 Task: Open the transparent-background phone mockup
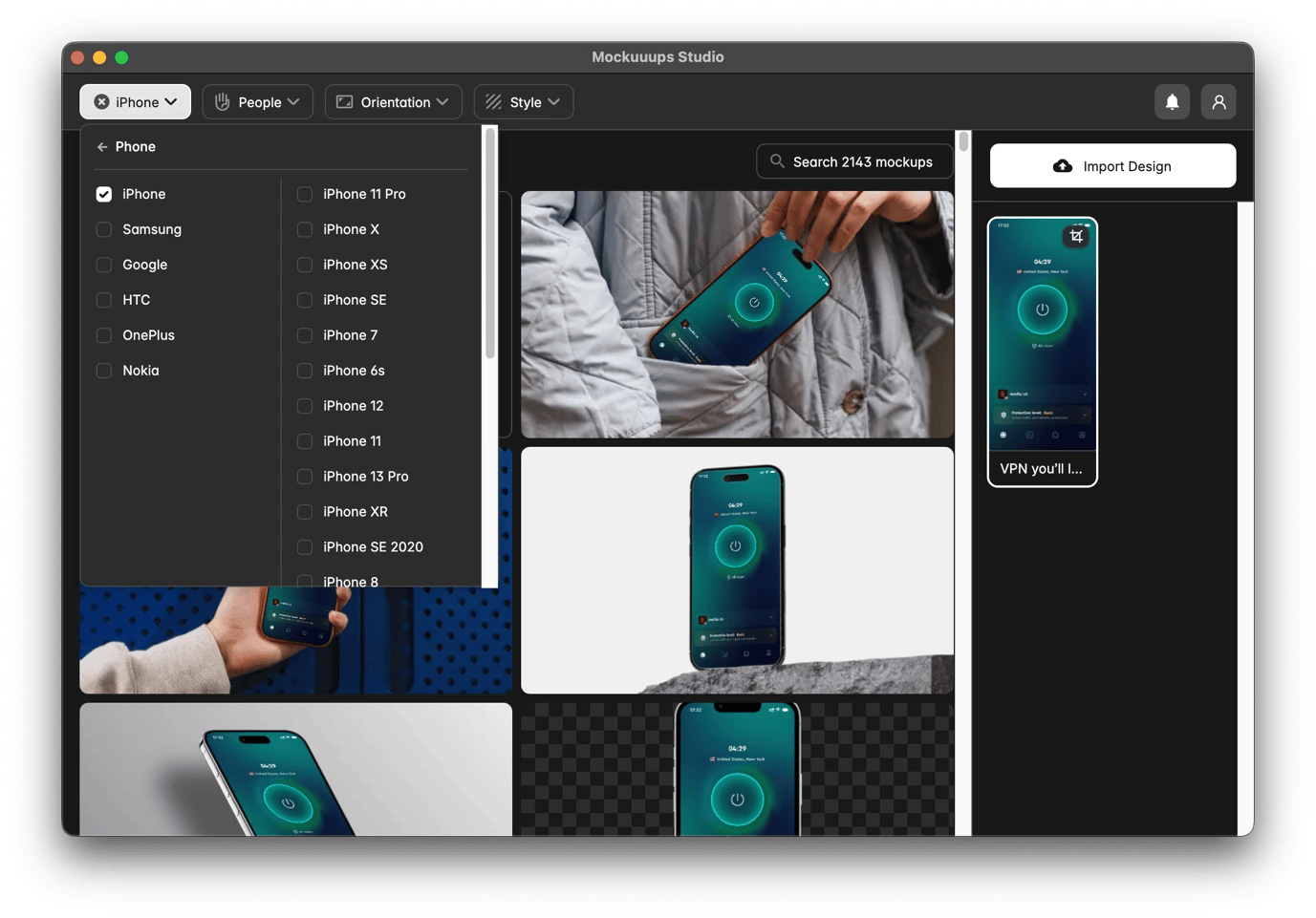coord(737,770)
